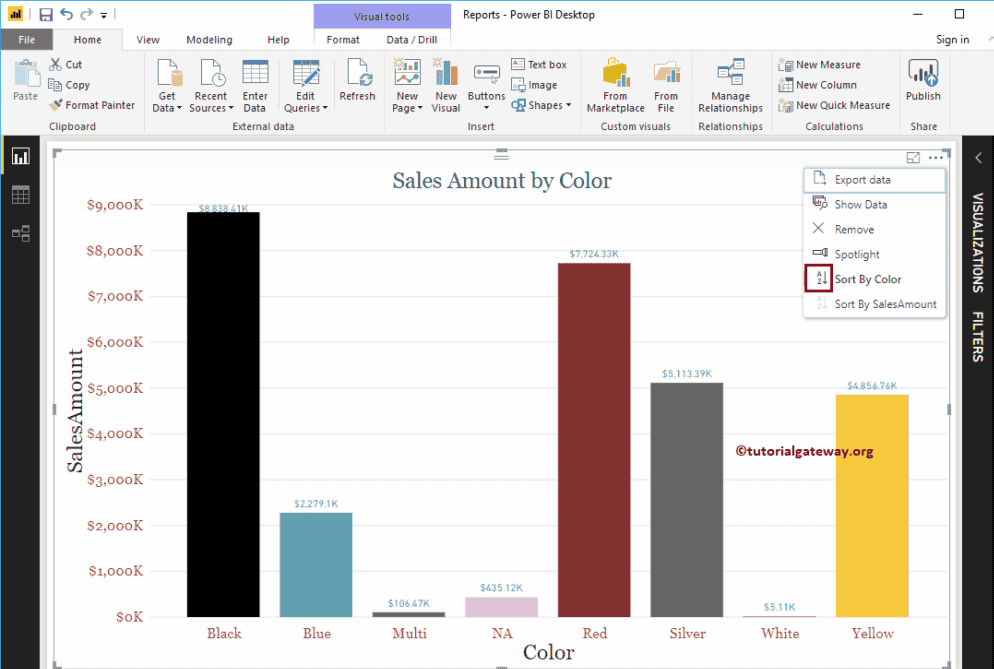Open the Get Data dropdown

click(167, 86)
